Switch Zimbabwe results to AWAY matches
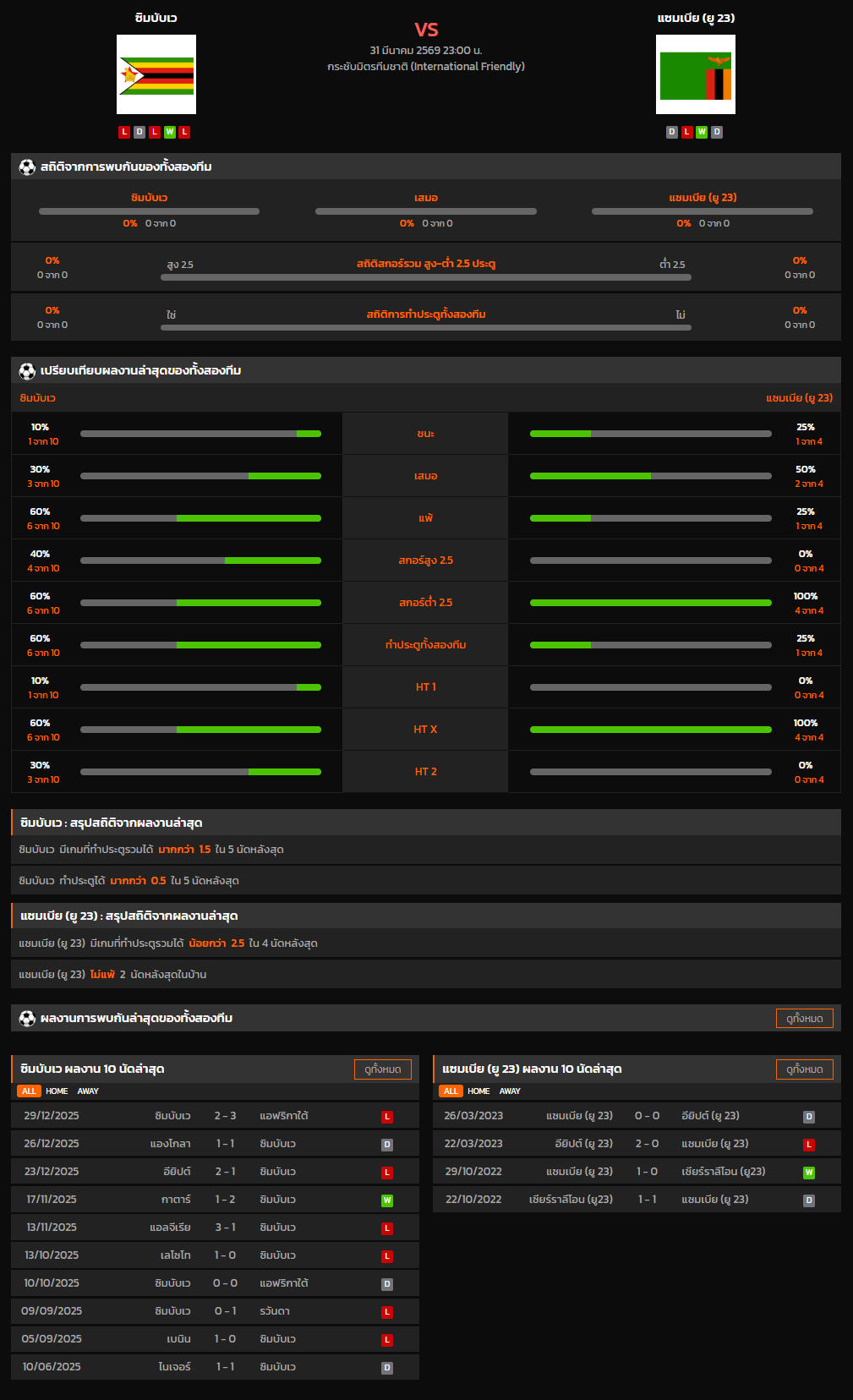Viewport: 853px width, 1400px height. coord(88,1091)
